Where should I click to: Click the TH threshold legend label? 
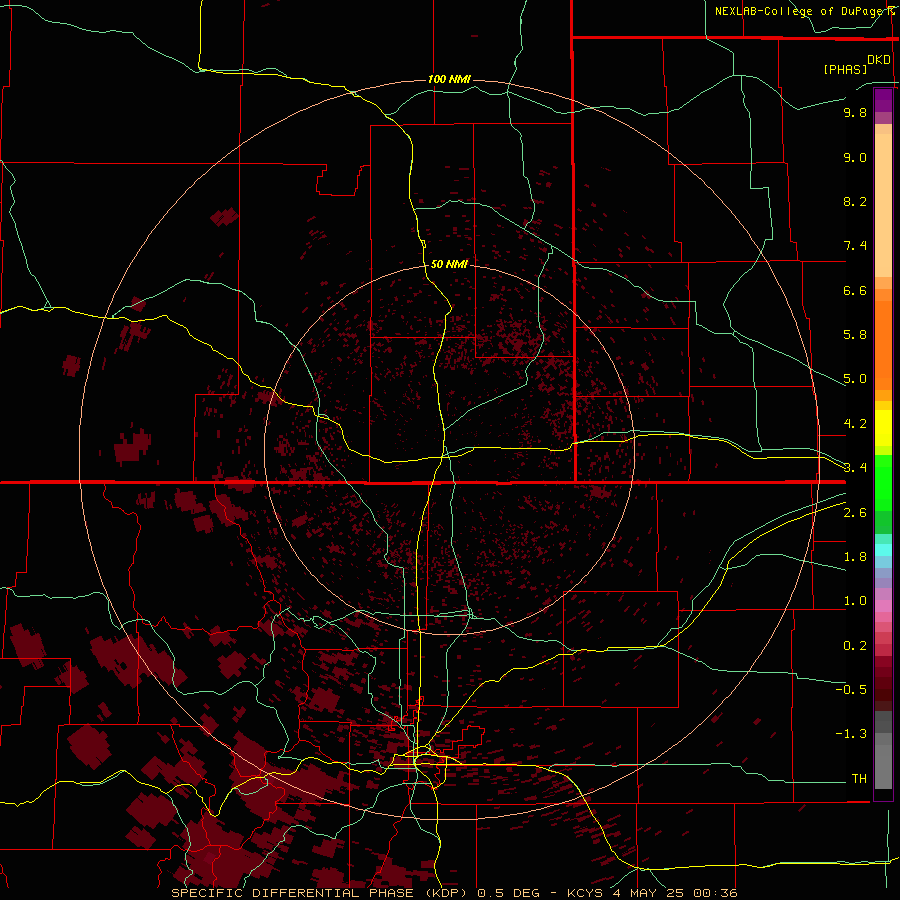pyautogui.click(x=859, y=779)
